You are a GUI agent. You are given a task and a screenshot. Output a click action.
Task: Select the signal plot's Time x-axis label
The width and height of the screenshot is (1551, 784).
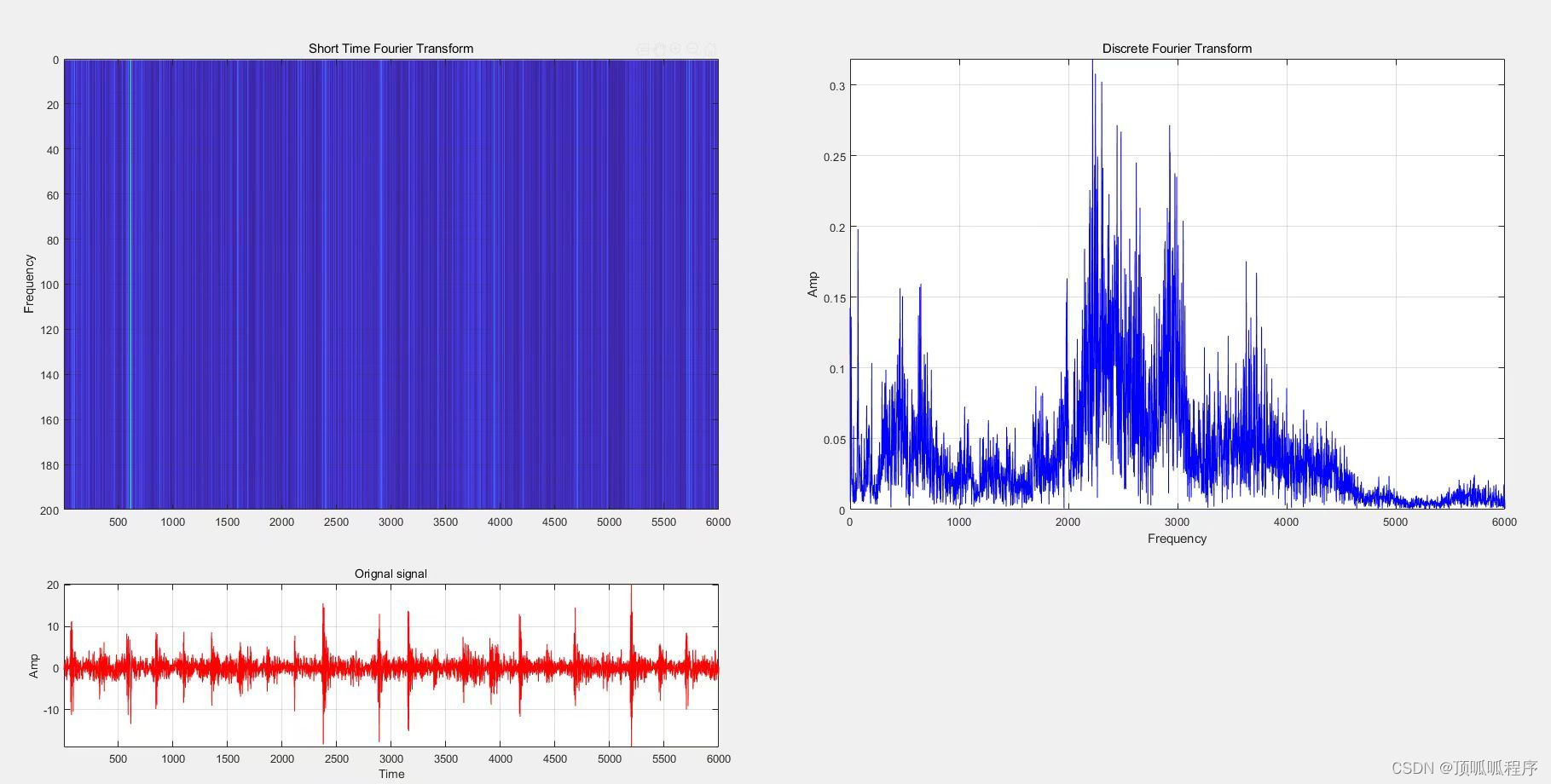point(391,774)
